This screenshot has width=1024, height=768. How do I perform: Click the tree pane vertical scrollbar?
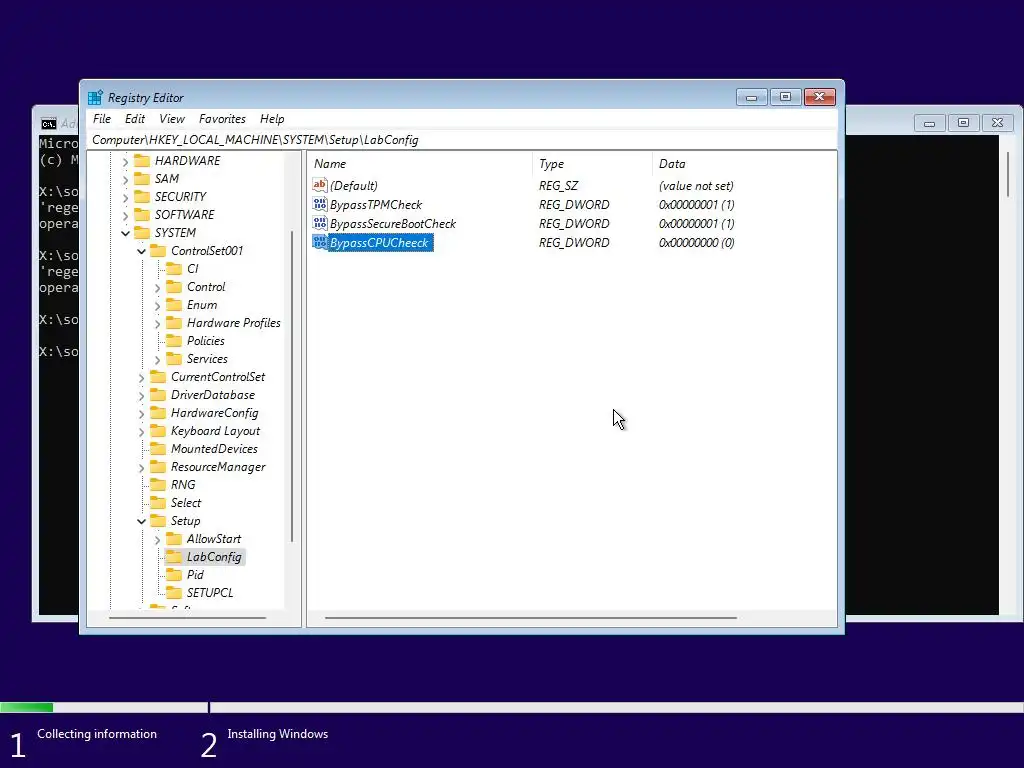pos(292,385)
